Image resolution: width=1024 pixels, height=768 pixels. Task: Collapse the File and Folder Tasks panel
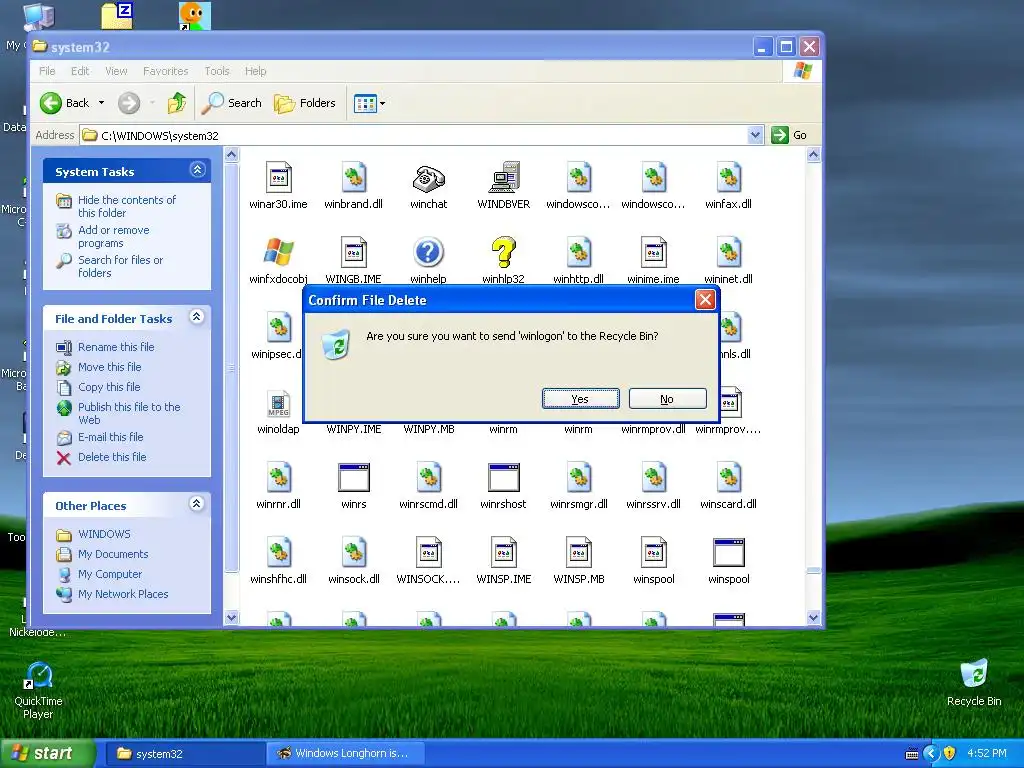(197, 317)
